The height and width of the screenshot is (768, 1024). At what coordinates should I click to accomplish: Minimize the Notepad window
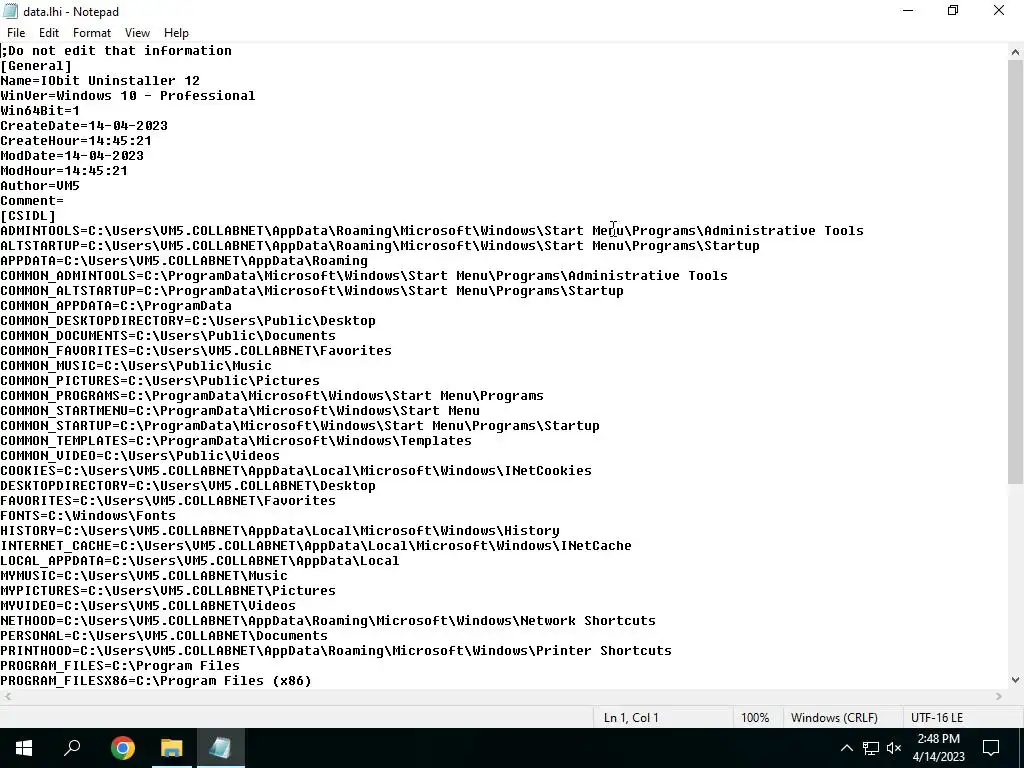908,10
